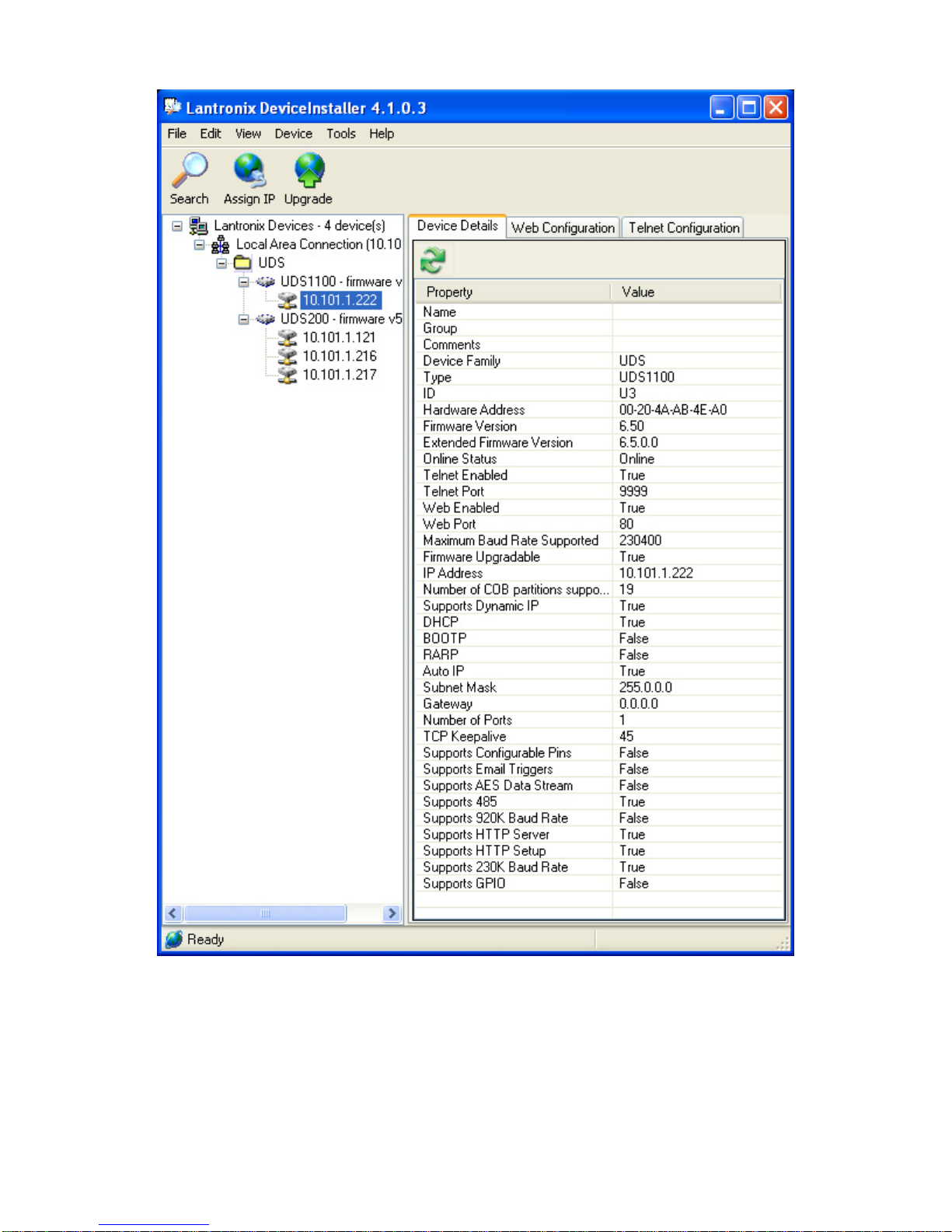Click the Online Status property label
This screenshot has width=952, height=1232.
click(460, 459)
